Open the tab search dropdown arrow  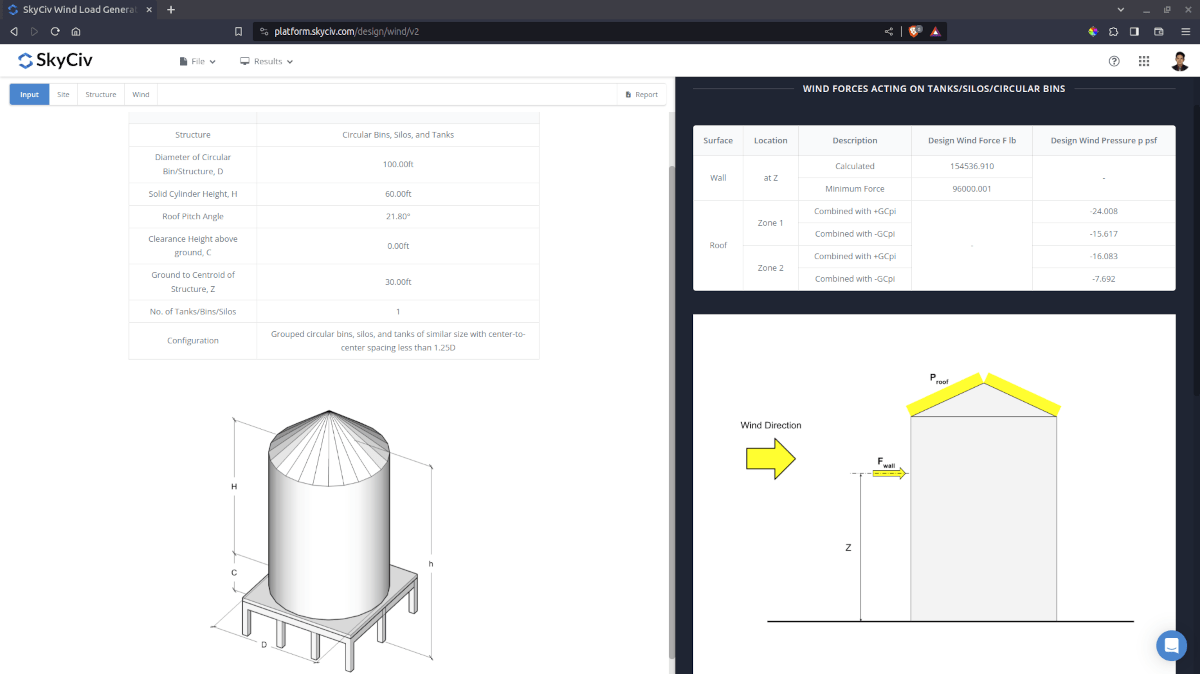coord(1119,9)
